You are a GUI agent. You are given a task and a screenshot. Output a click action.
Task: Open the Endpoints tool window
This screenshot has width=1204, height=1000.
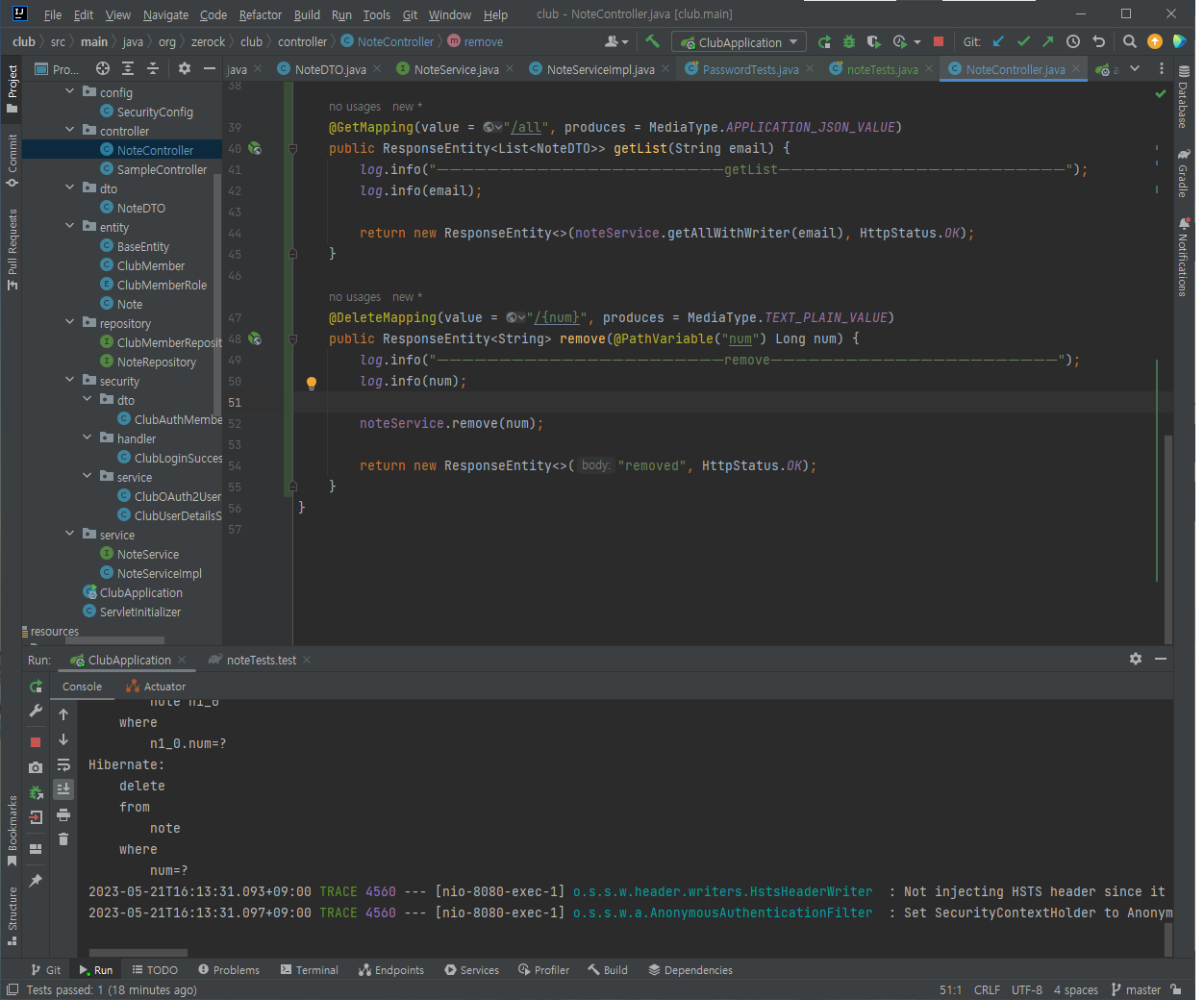pos(391,970)
